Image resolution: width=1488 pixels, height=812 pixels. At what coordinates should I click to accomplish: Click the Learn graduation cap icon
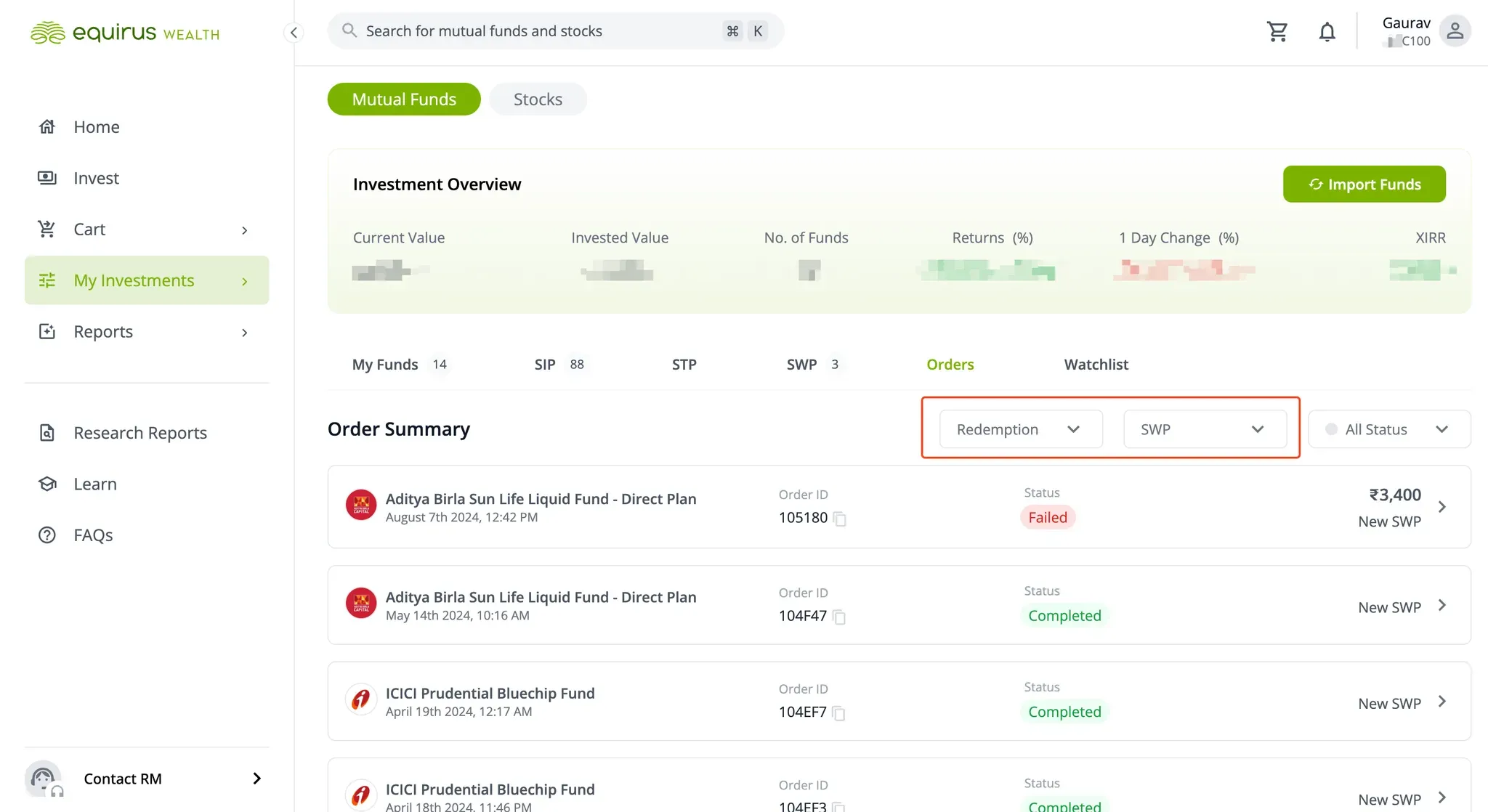coord(47,484)
